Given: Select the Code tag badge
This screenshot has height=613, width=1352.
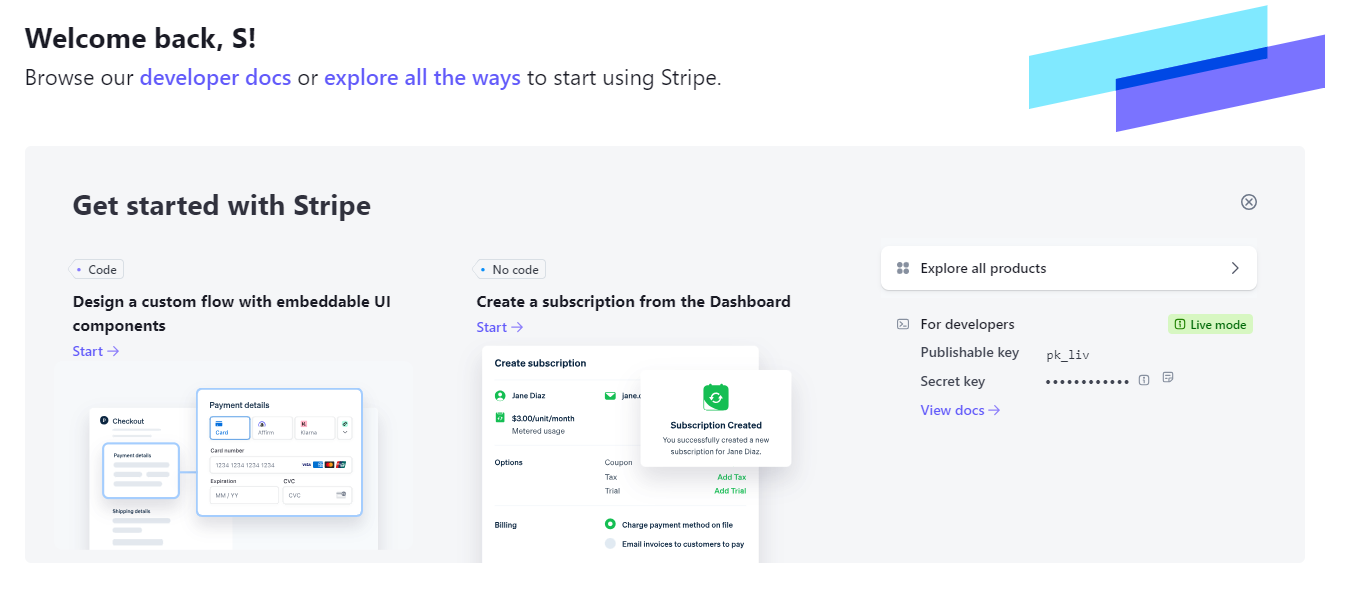Looking at the screenshot, I should (97, 269).
